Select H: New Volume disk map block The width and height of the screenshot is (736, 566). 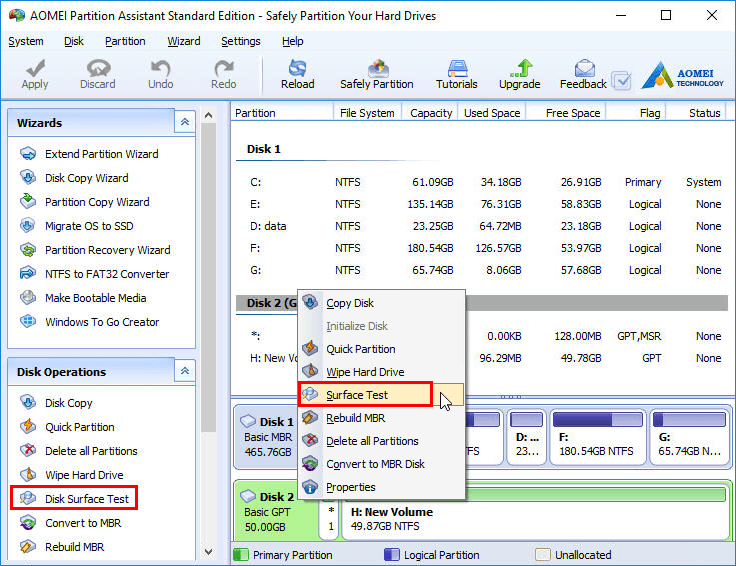[535, 512]
